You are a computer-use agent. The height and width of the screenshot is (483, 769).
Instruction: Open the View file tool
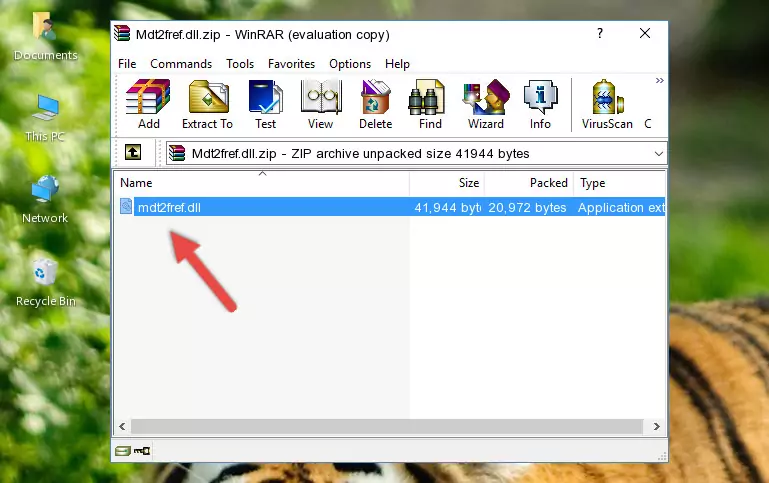(321, 104)
